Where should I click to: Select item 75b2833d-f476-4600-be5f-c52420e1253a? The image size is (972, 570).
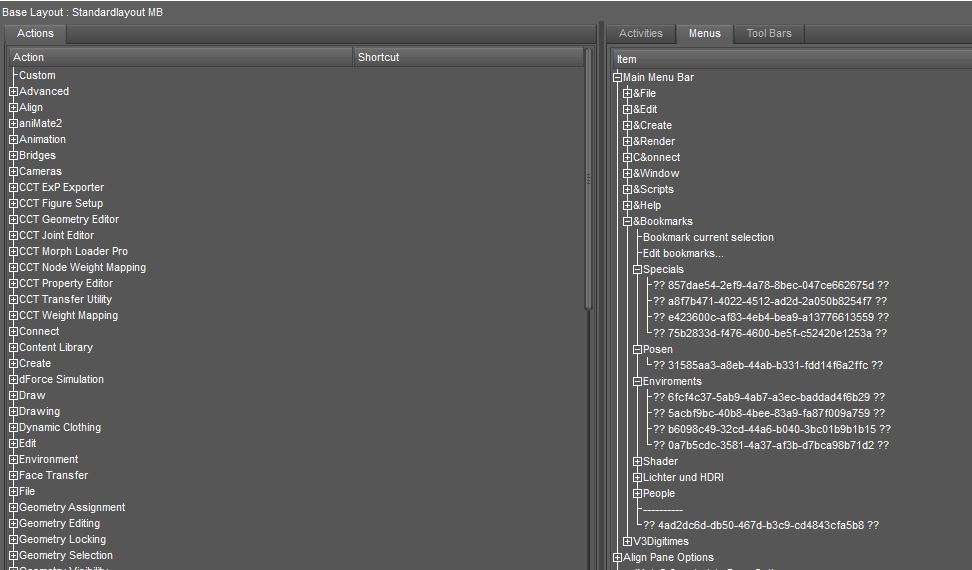pyautogui.click(x=769, y=333)
